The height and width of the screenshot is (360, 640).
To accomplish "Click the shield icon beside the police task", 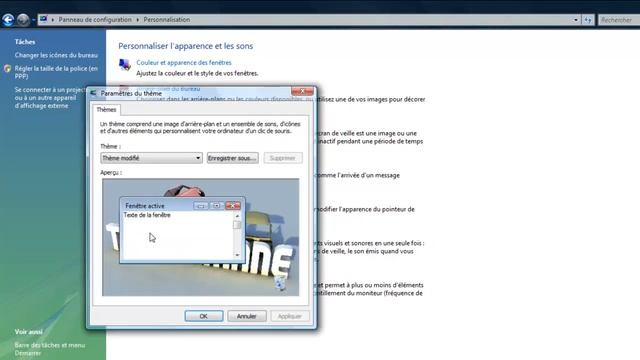I will point(7,69).
